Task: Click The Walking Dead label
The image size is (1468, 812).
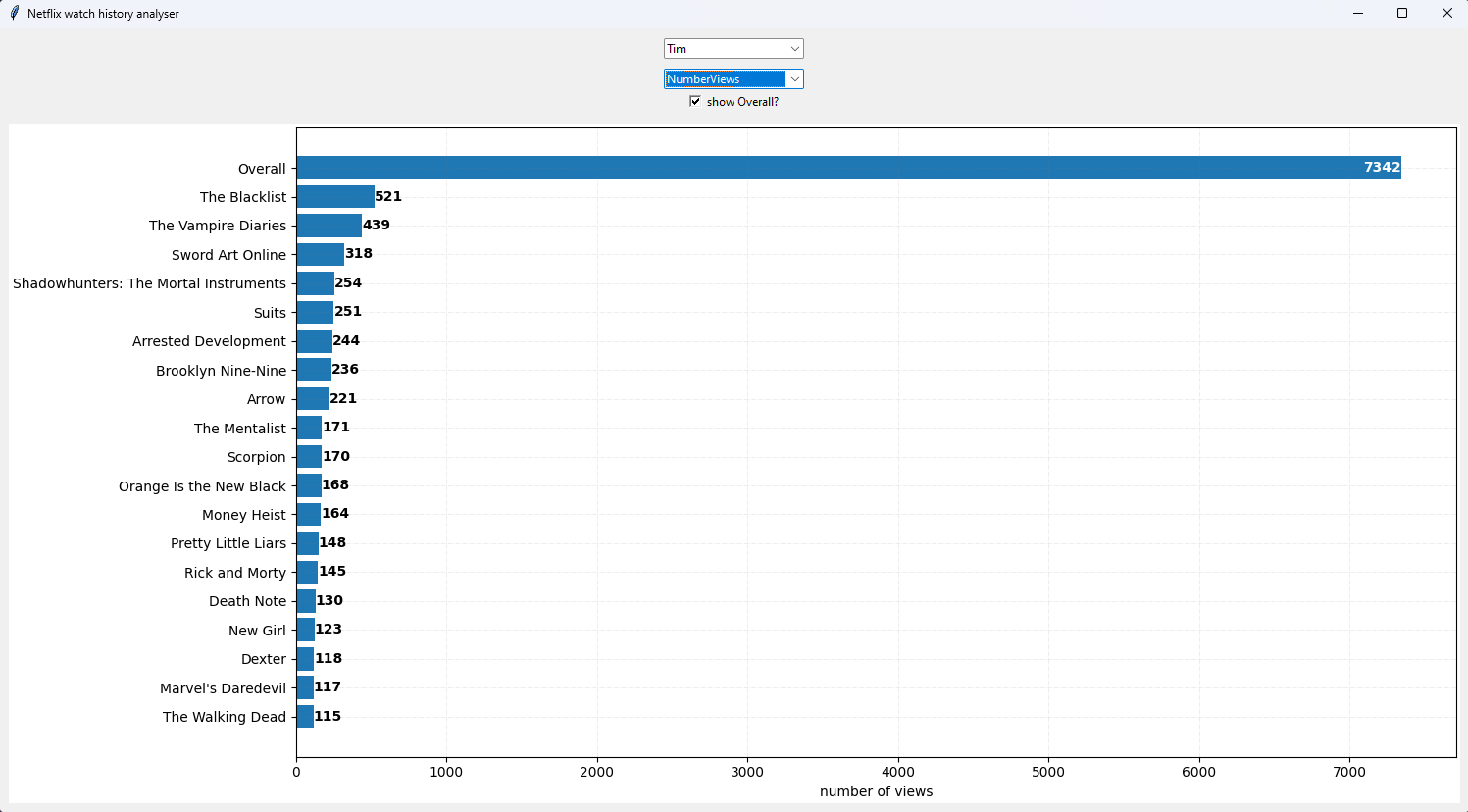Action: coord(225,717)
